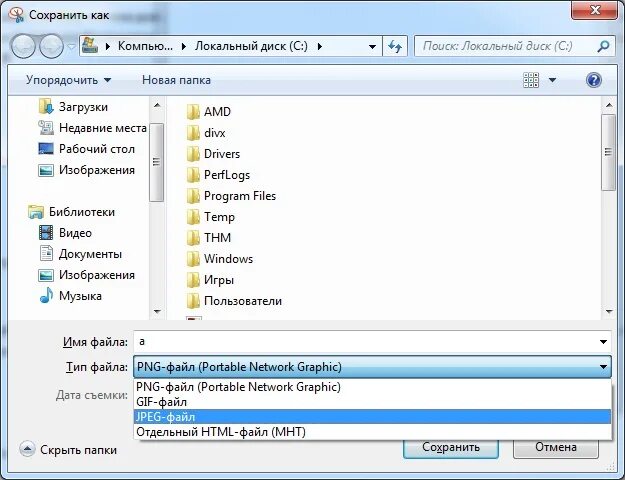Click the change view icon
The image size is (625, 480).
531,80
